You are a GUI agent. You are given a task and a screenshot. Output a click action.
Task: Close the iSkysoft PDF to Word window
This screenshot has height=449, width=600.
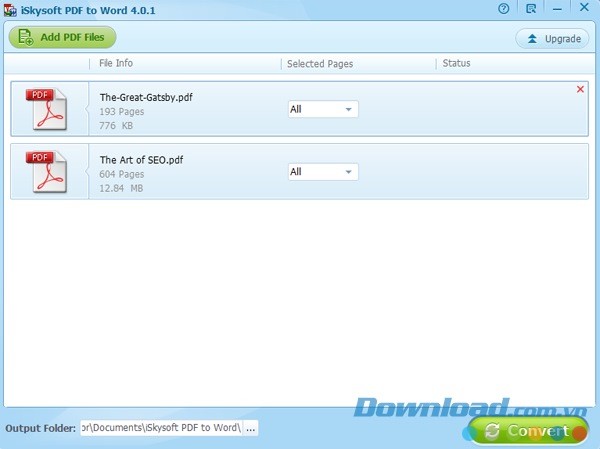point(584,7)
